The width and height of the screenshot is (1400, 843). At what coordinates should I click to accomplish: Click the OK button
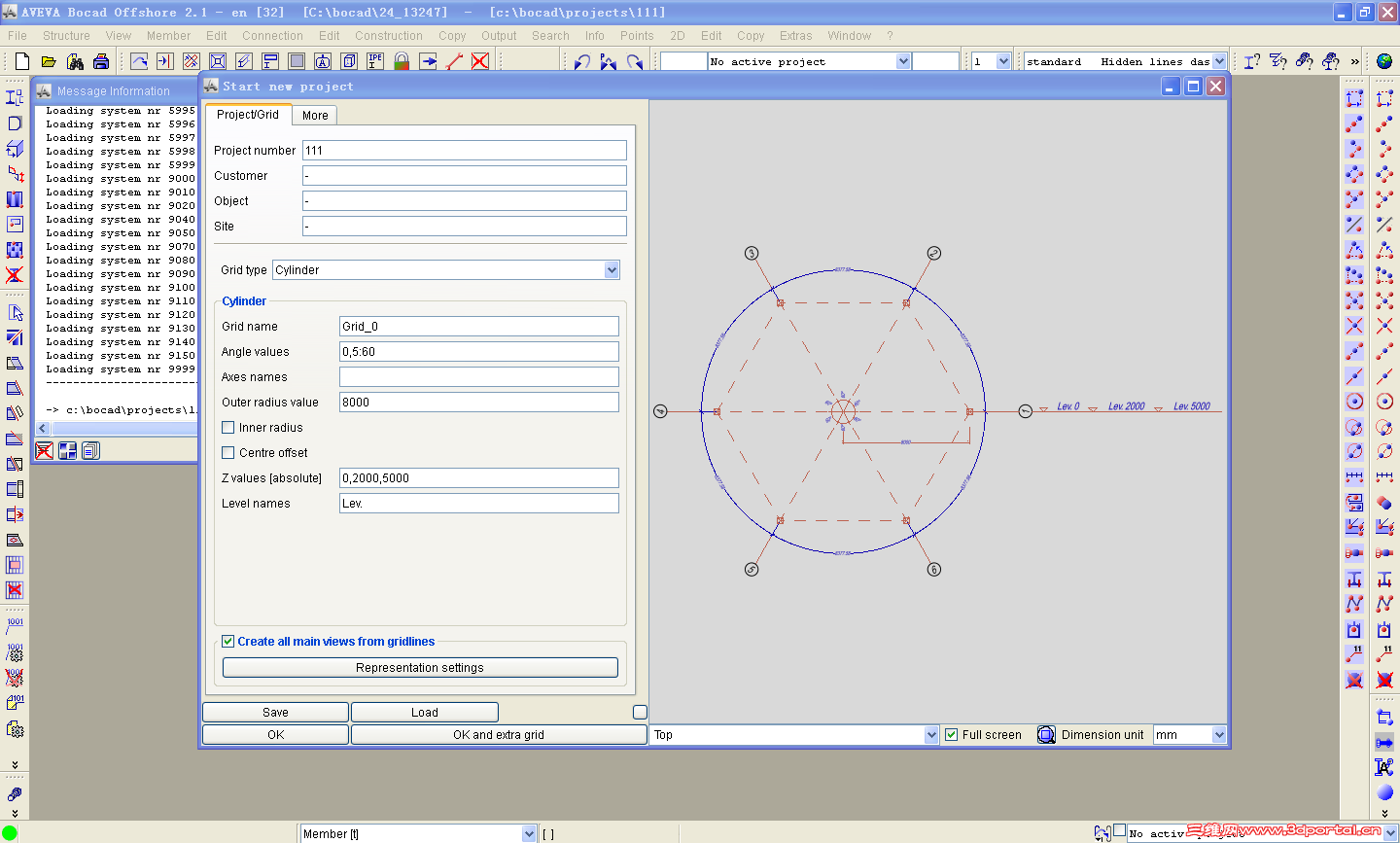click(x=275, y=735)
